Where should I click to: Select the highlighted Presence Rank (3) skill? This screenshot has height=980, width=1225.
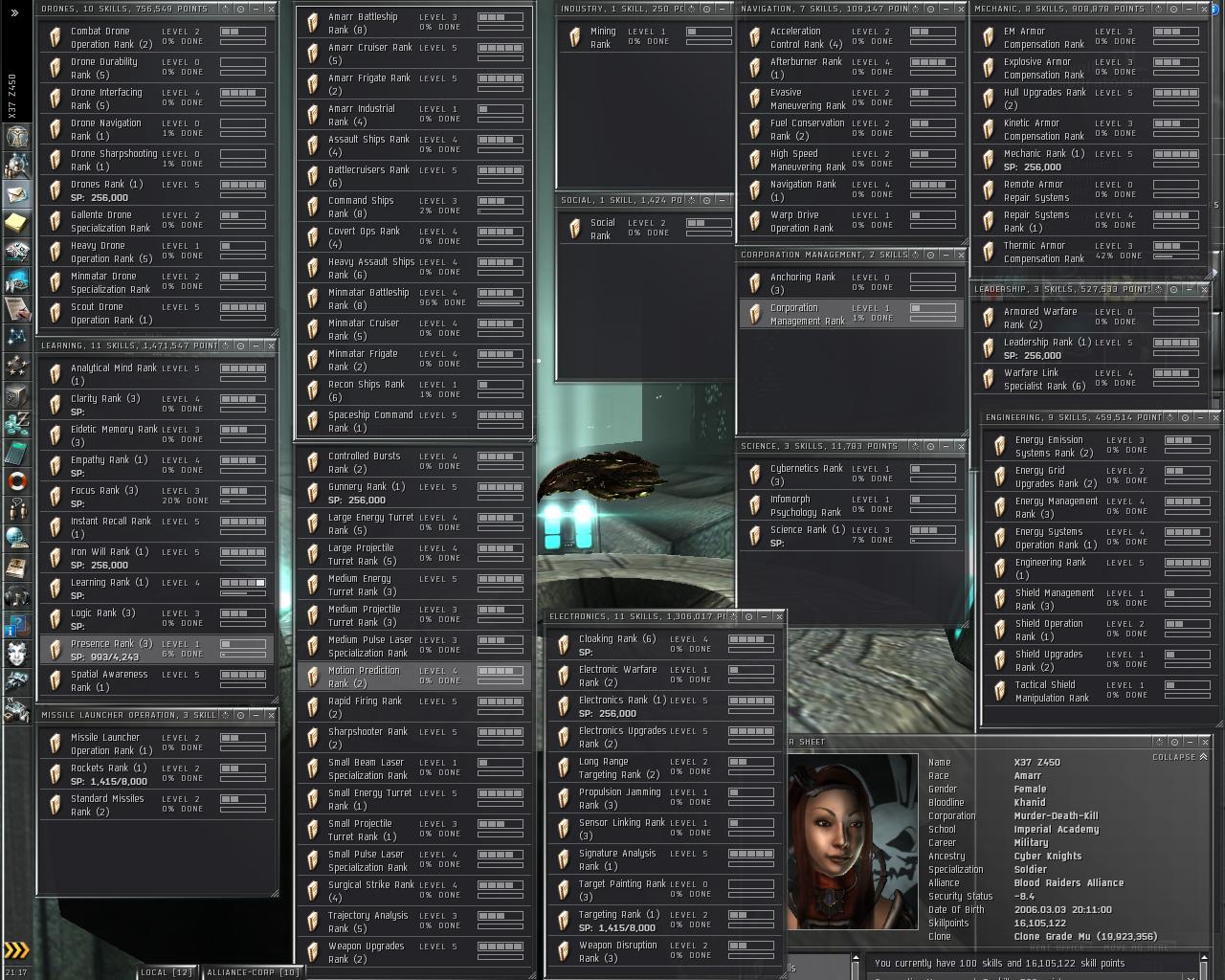tap(157, 650)
